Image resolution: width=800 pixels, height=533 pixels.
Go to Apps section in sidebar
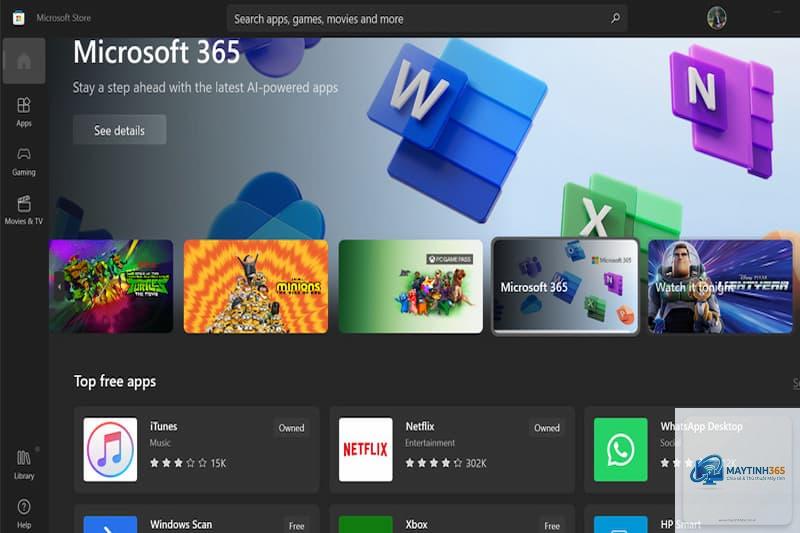tap(23, 112)
